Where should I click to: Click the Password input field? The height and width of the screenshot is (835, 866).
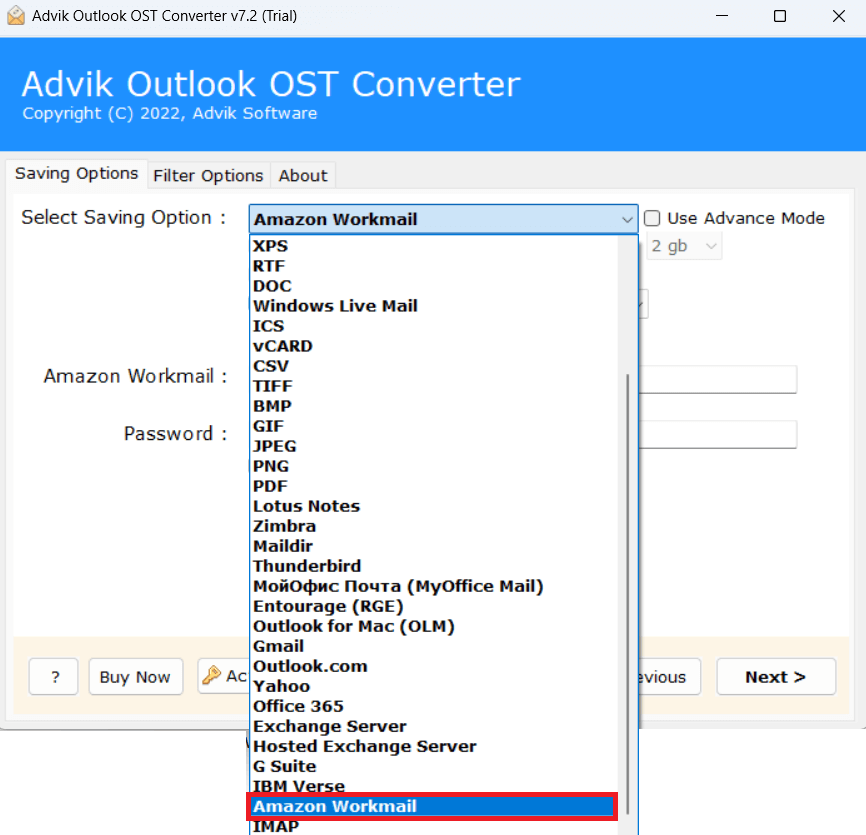pos(717,435)
